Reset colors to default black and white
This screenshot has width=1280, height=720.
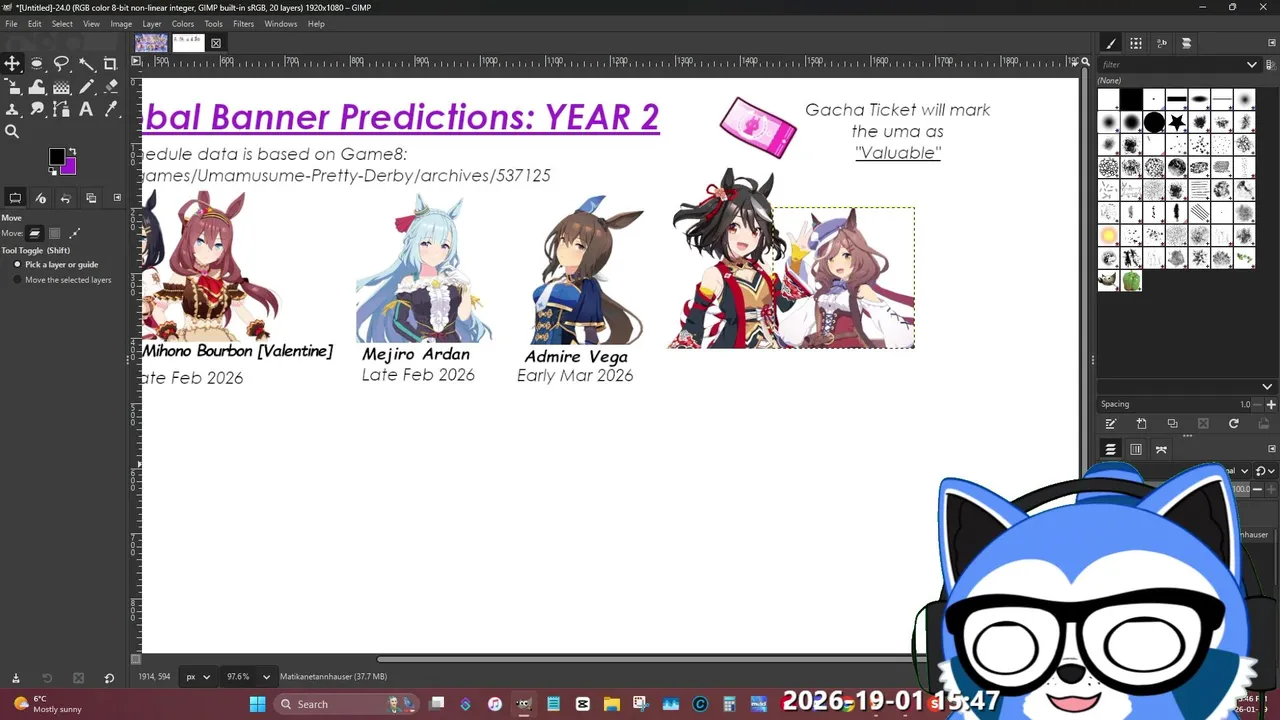53,171
